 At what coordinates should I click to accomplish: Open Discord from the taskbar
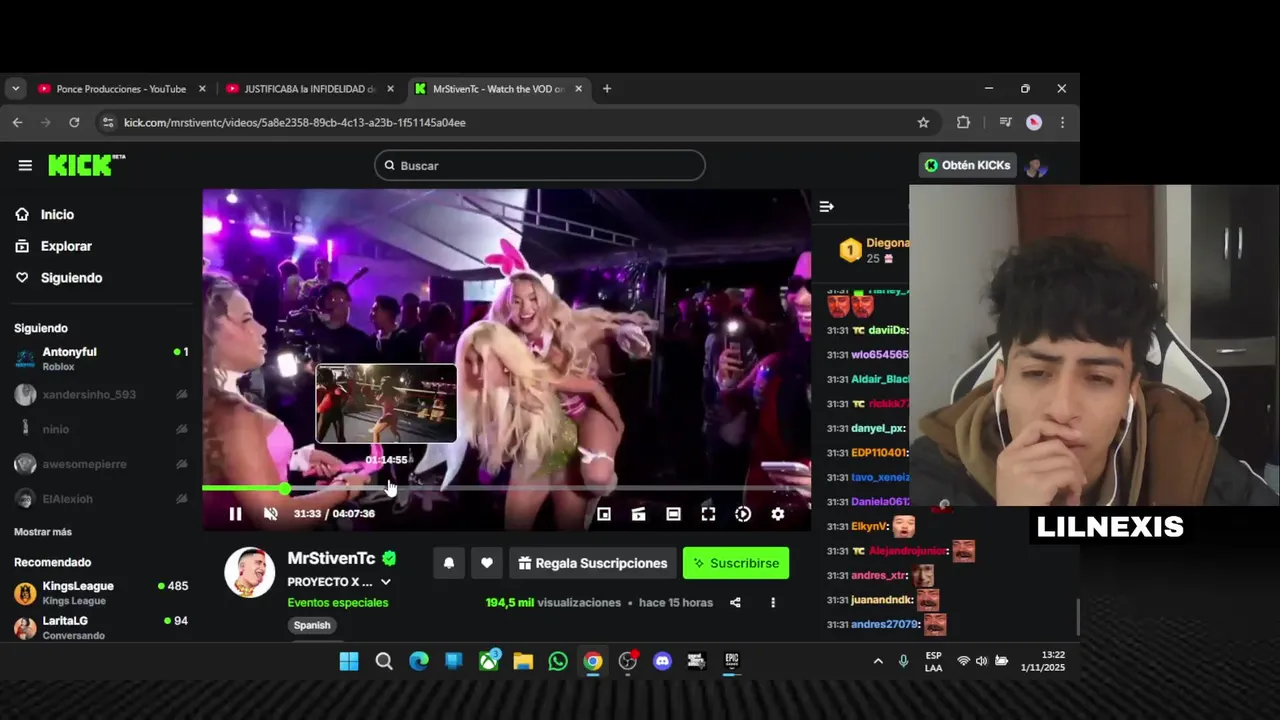pyautogui.click(x=662, y=661)
